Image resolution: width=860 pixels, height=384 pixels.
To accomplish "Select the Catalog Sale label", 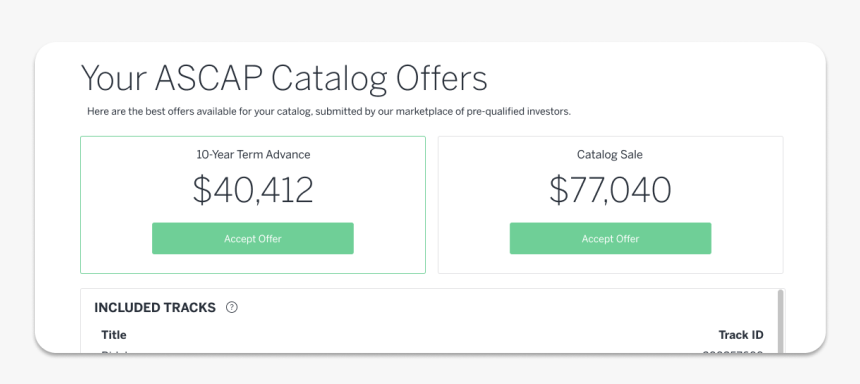I will click(x=610, y=155).
